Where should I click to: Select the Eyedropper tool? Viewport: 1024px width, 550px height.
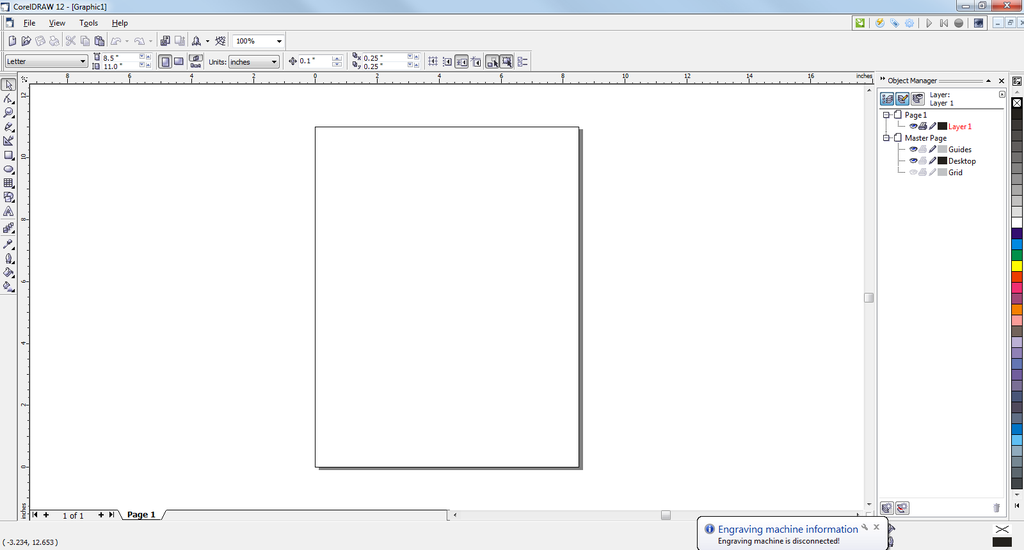(x=8, y=244)
